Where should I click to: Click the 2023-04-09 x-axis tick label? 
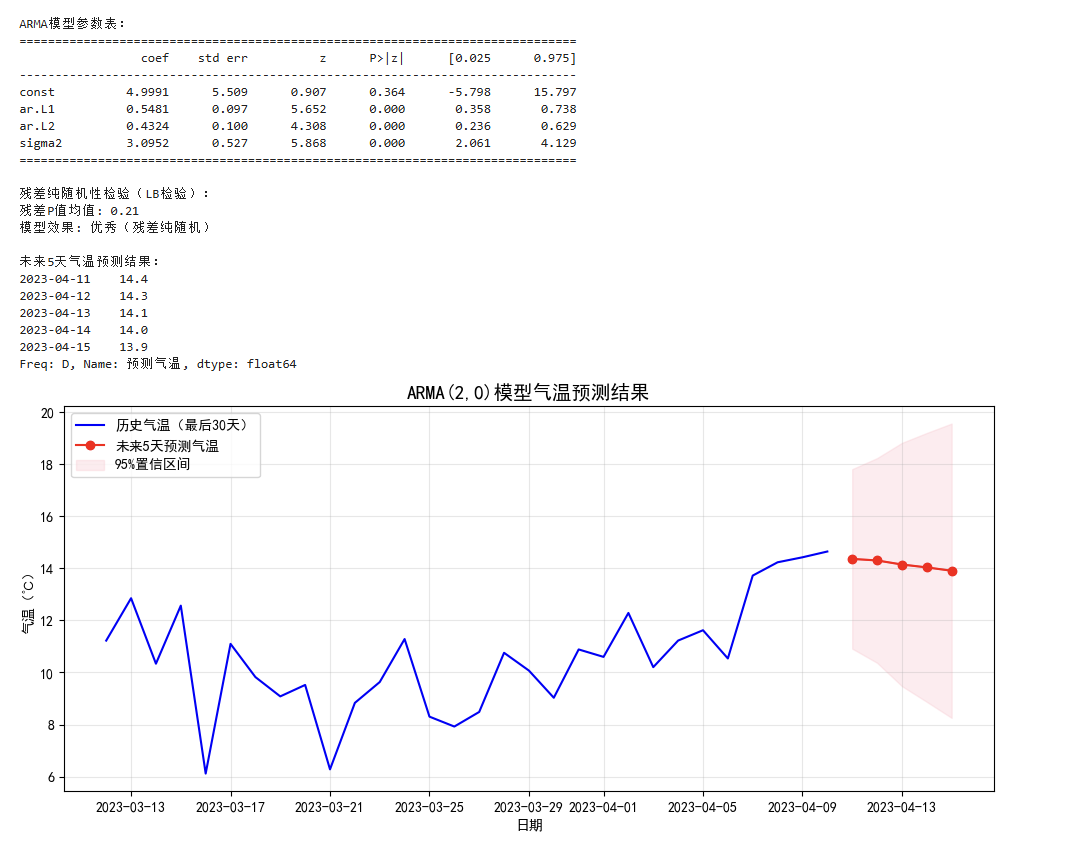802,807
